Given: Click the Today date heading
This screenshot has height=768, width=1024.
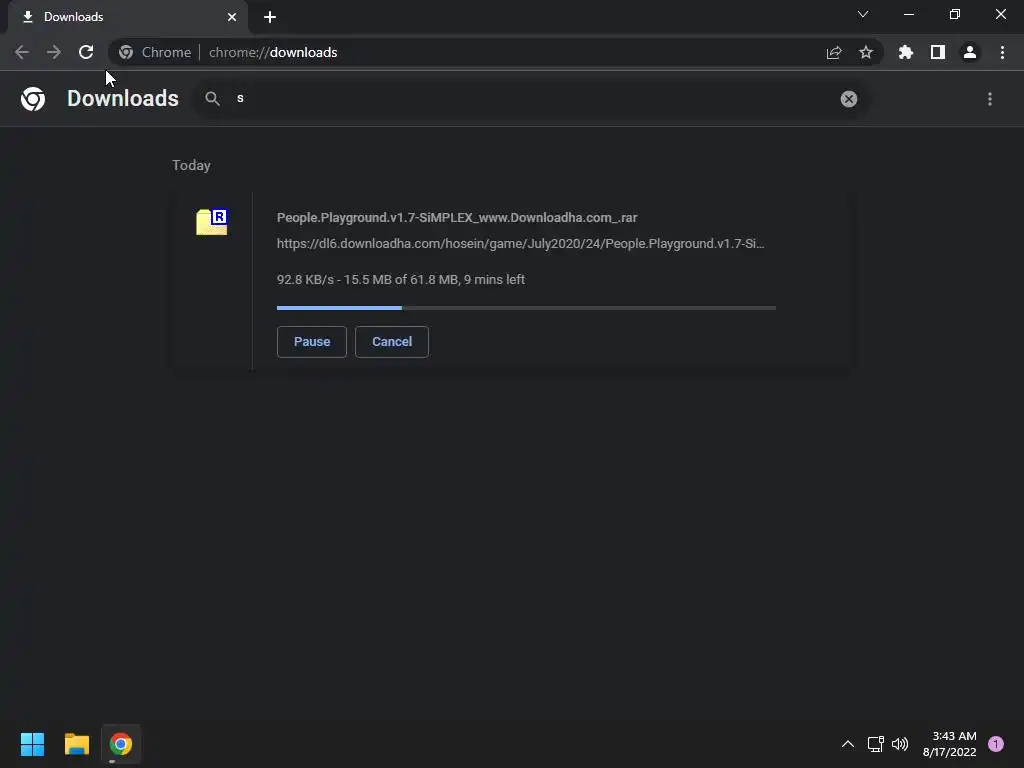Looking at the screenshot, I should [191, 165].
